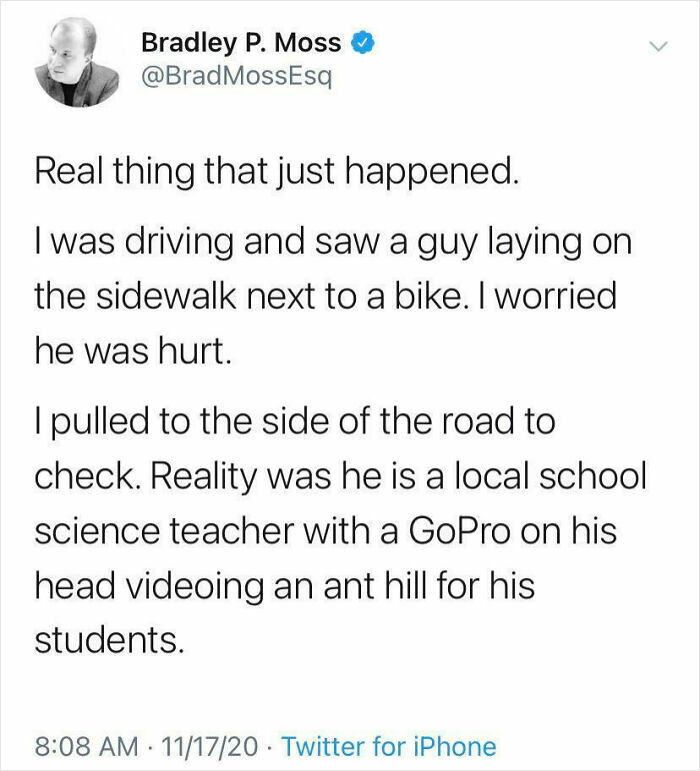Click the word "students." ending the tweet
This screenshot has width=700, height=771.
tap(110, 641)
